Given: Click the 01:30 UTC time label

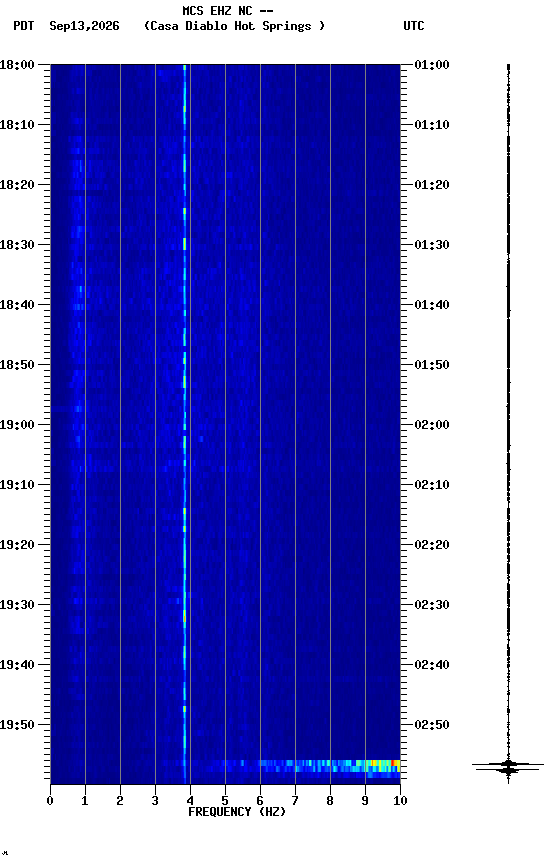Looking at the screenshot, I should click(x=432, y=245).
